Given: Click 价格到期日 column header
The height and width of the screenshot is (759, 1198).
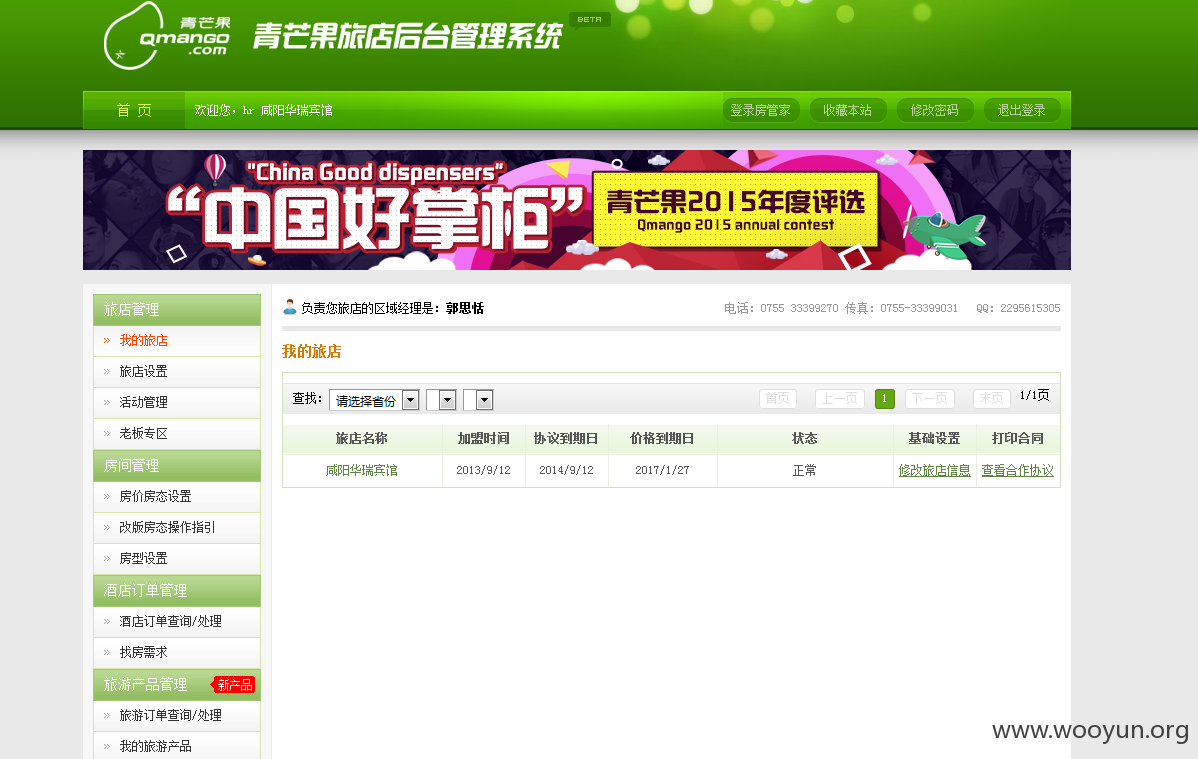Looking at the screenshot, I should coord(662,438).
